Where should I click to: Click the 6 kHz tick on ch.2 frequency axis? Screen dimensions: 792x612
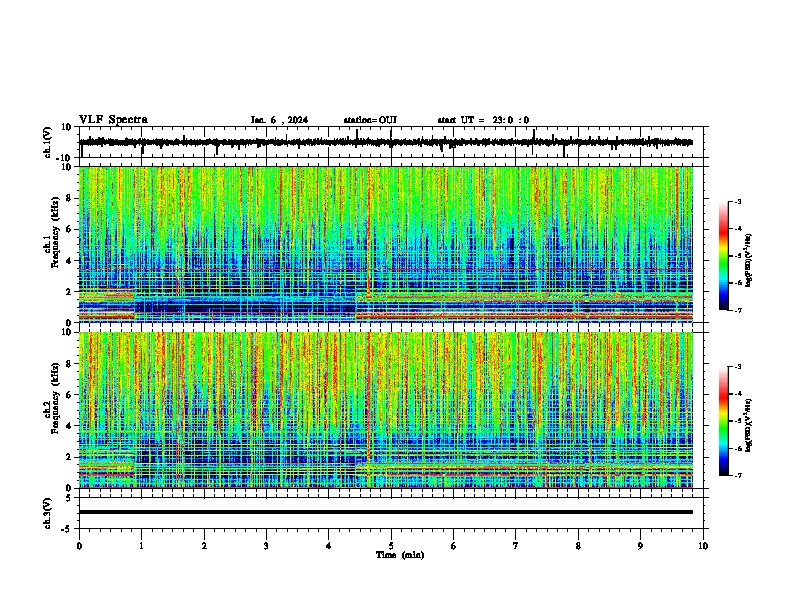70,395
